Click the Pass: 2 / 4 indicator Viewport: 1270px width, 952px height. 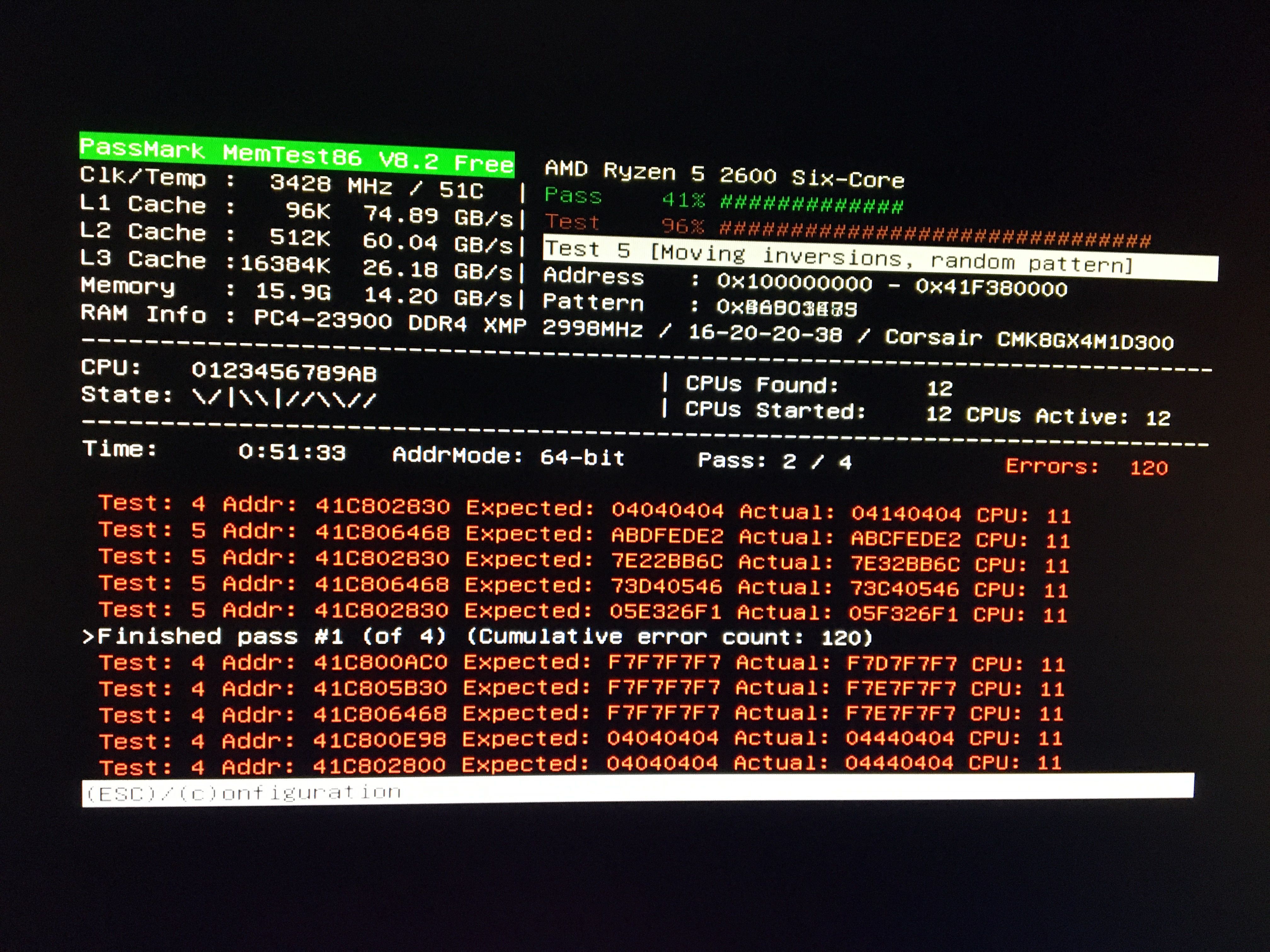click(x=775, y=462)
